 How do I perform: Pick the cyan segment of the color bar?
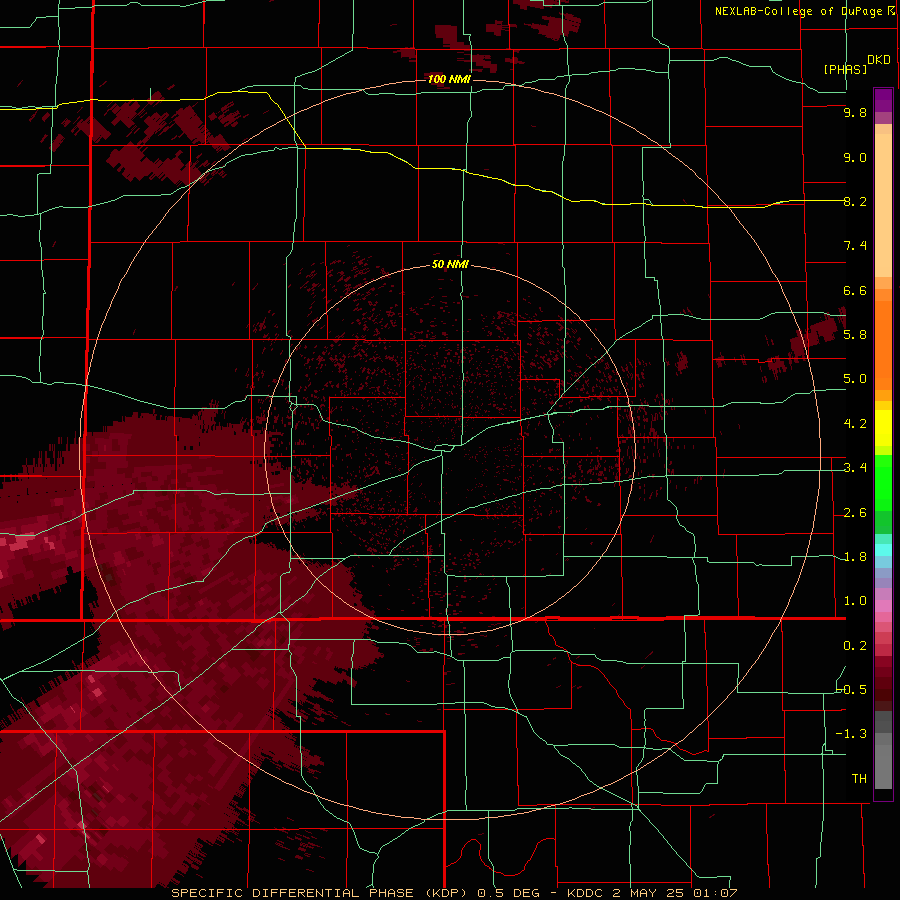[x=883, y=549]
